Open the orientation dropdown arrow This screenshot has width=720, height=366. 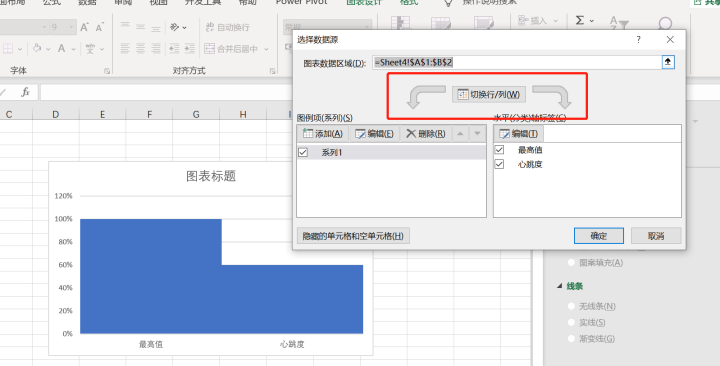(185, 28)
